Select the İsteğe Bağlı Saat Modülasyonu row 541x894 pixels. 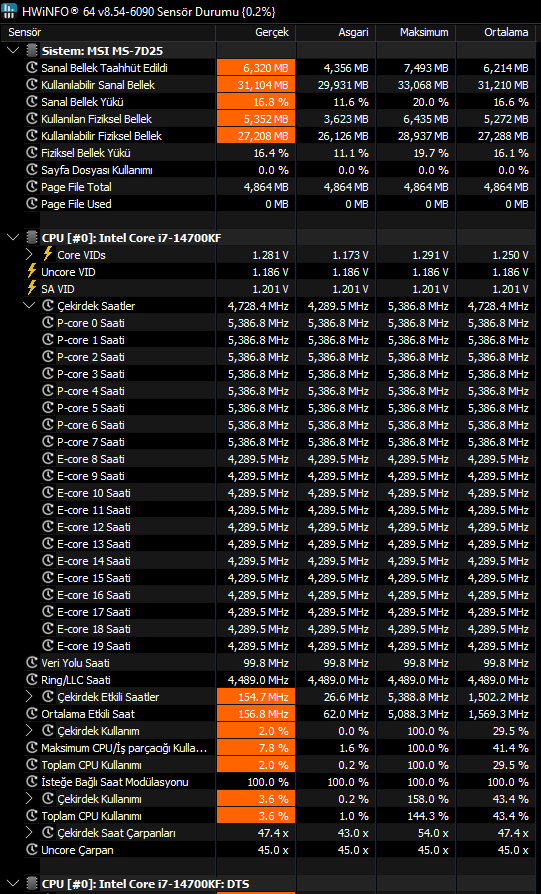[x=115, y=782]
